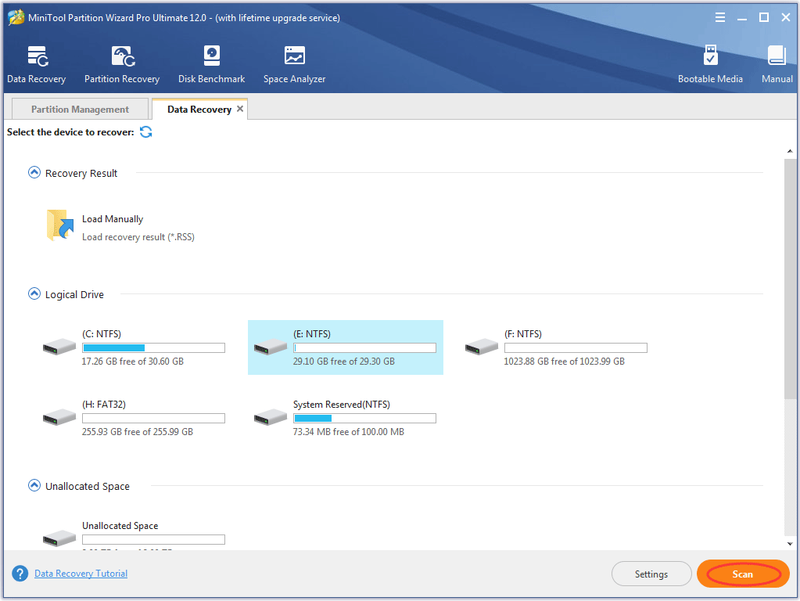Open the Space Analyzer tool
The height and width of the screenshot is (601, 800).
294,64
